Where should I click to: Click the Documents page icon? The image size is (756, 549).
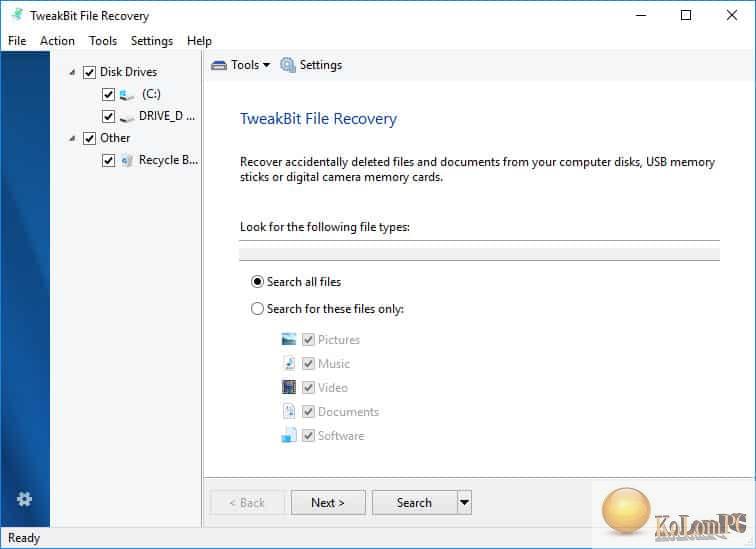[x=289, y=411]
